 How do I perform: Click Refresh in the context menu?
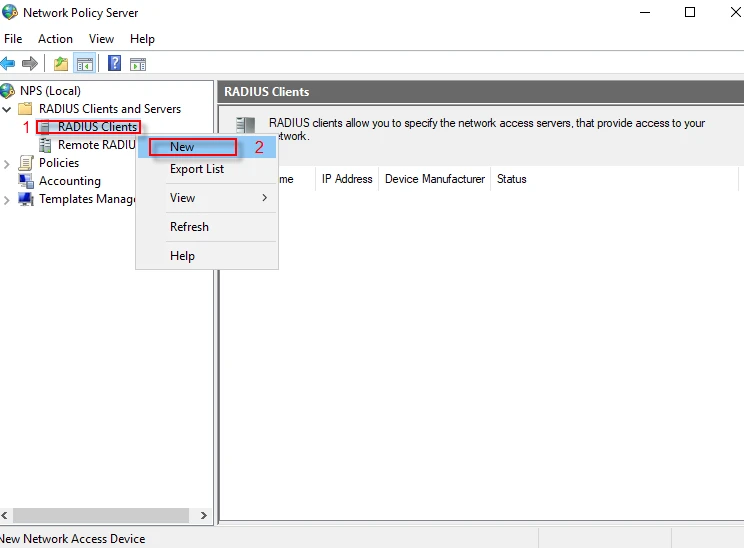point(189,227)
